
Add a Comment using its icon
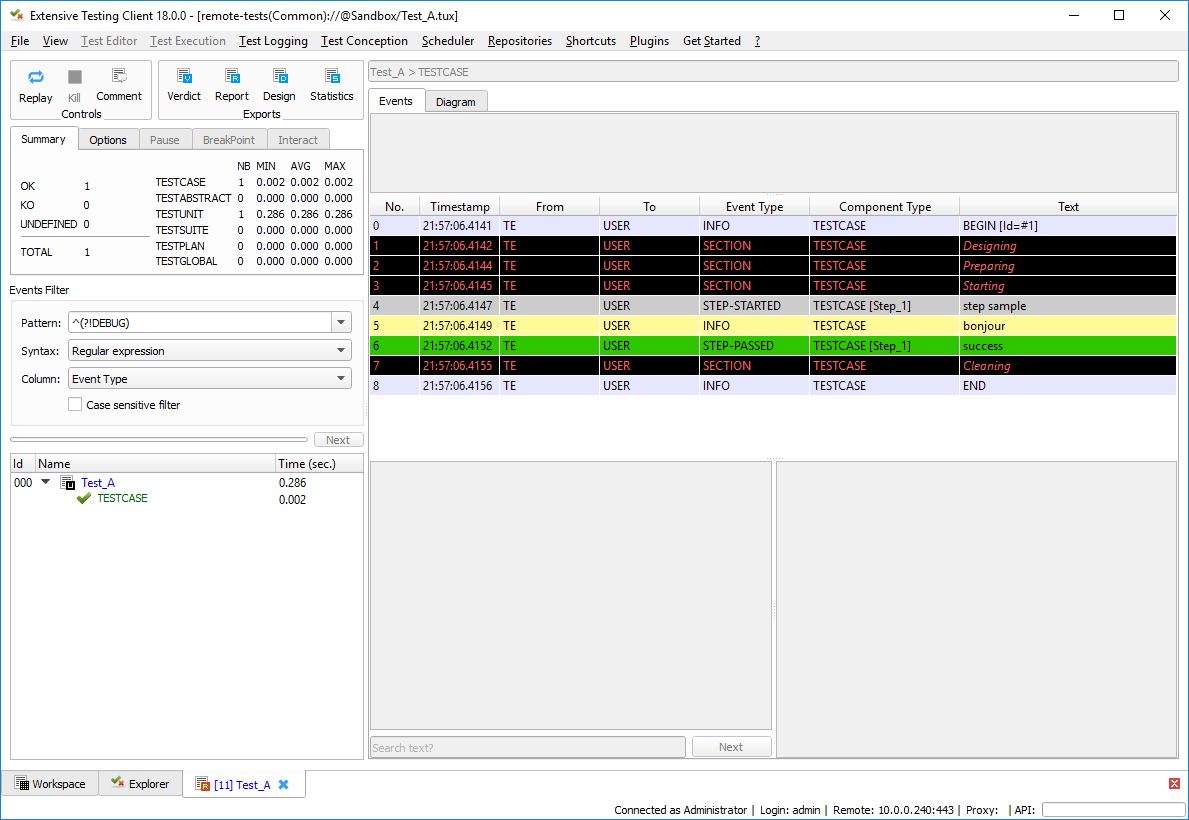(x=119, y=75)
